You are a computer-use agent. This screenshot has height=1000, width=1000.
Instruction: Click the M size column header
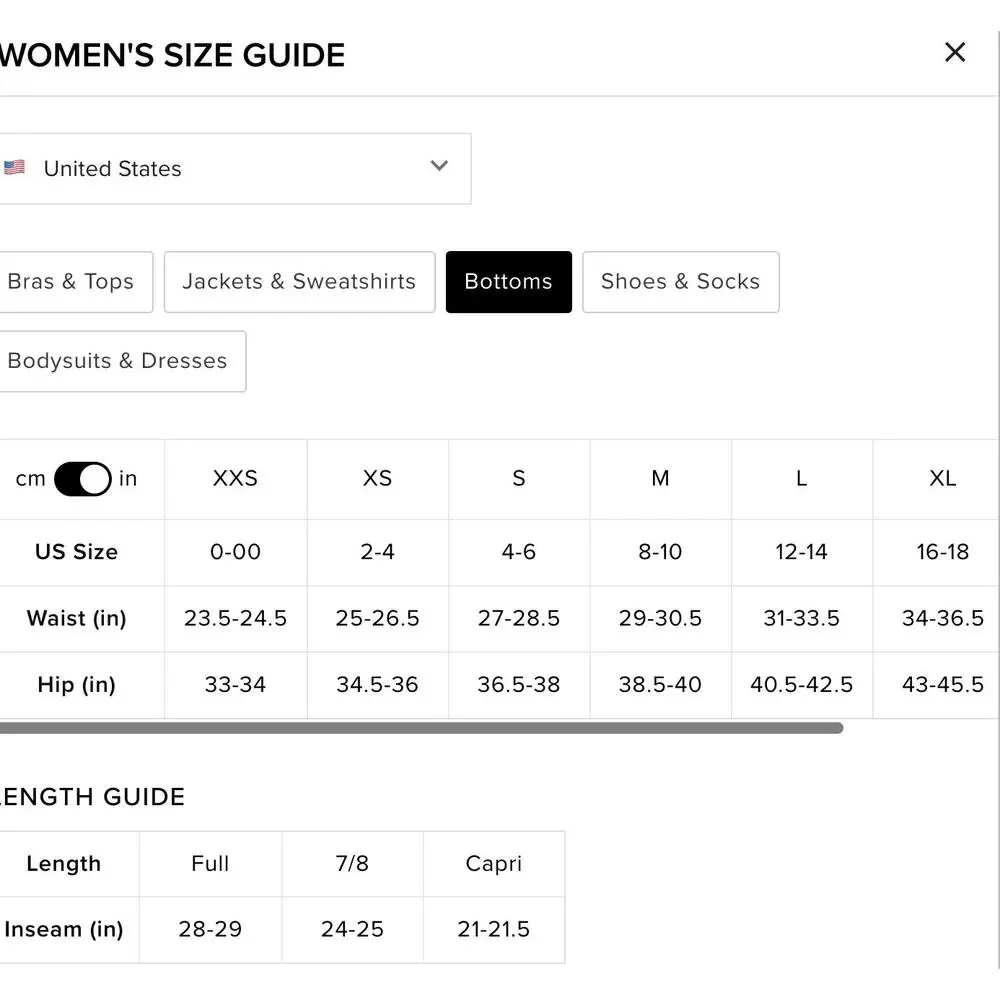pyautogui.click(x=661, y=478)
